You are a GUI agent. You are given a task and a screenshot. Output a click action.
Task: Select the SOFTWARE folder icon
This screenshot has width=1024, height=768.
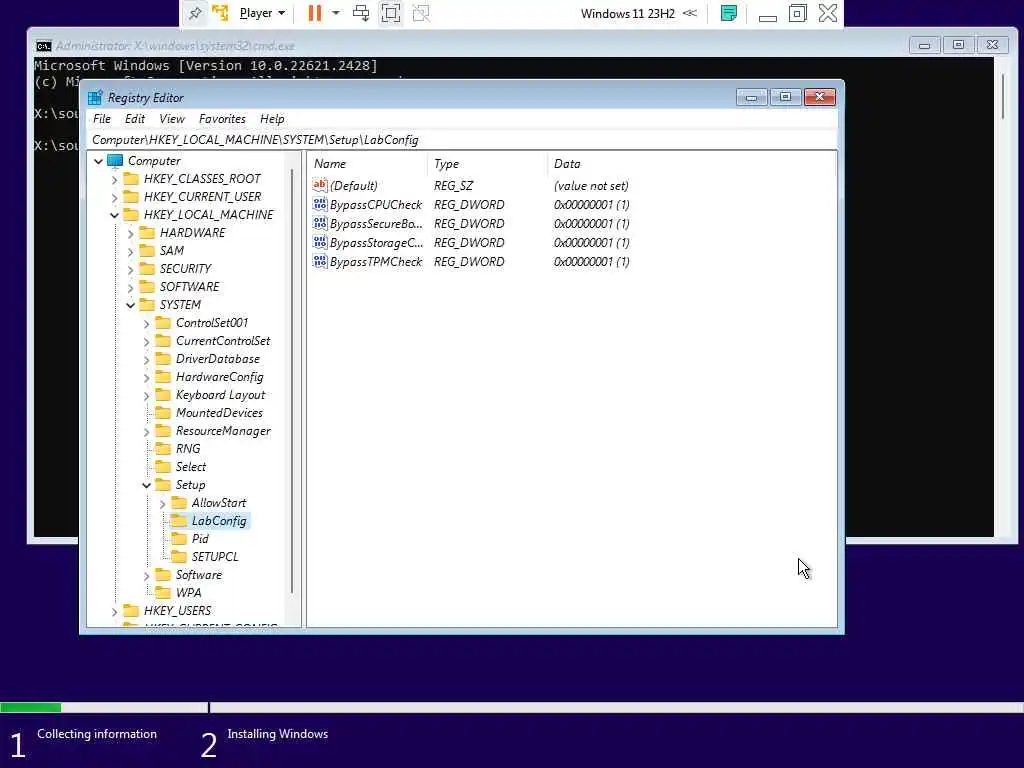pyautogui.click(x=148, y=287)
